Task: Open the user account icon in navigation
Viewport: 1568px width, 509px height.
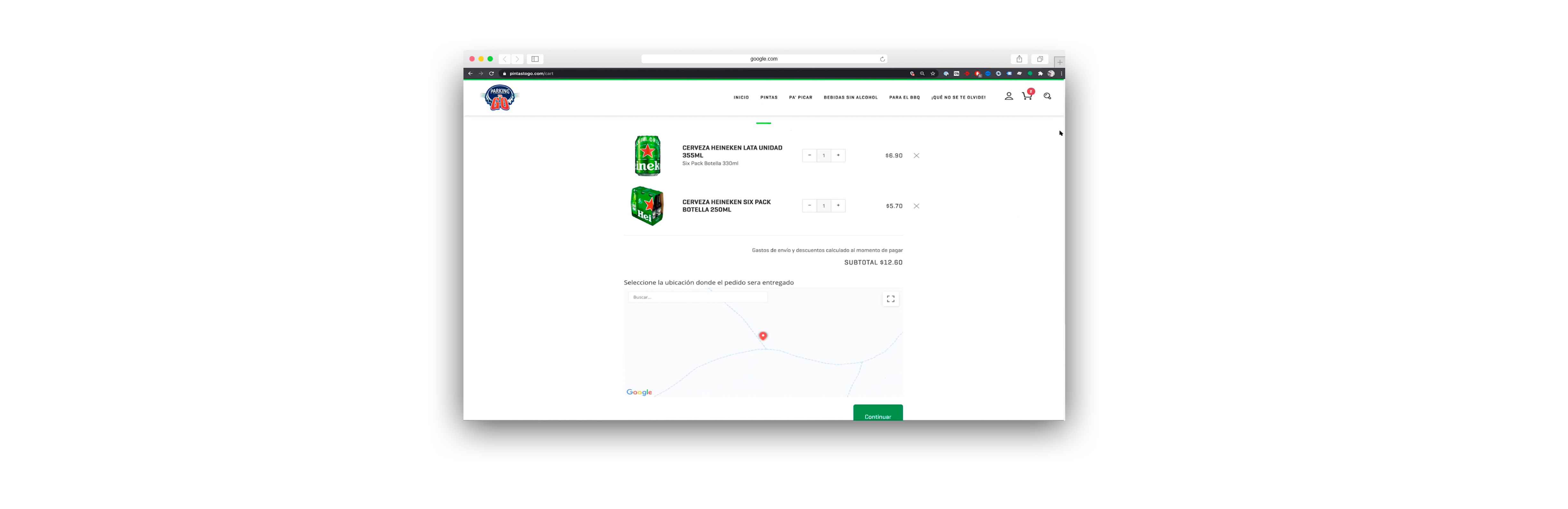Action: pos(1009,95)
